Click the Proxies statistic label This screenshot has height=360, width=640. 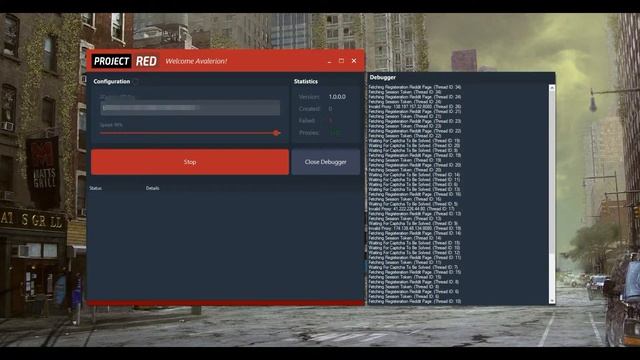[309, 133]
